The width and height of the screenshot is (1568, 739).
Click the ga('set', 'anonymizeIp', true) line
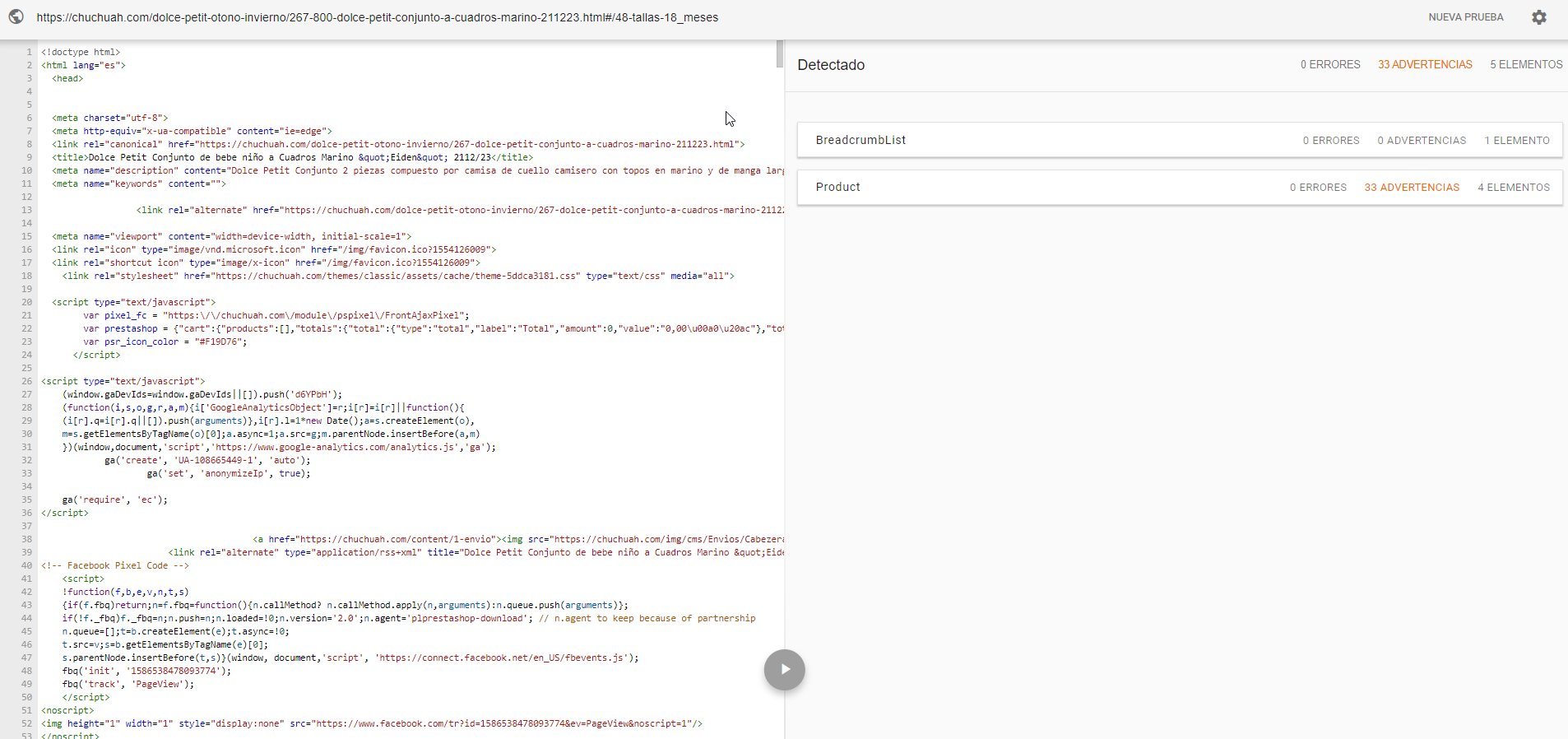229,473
